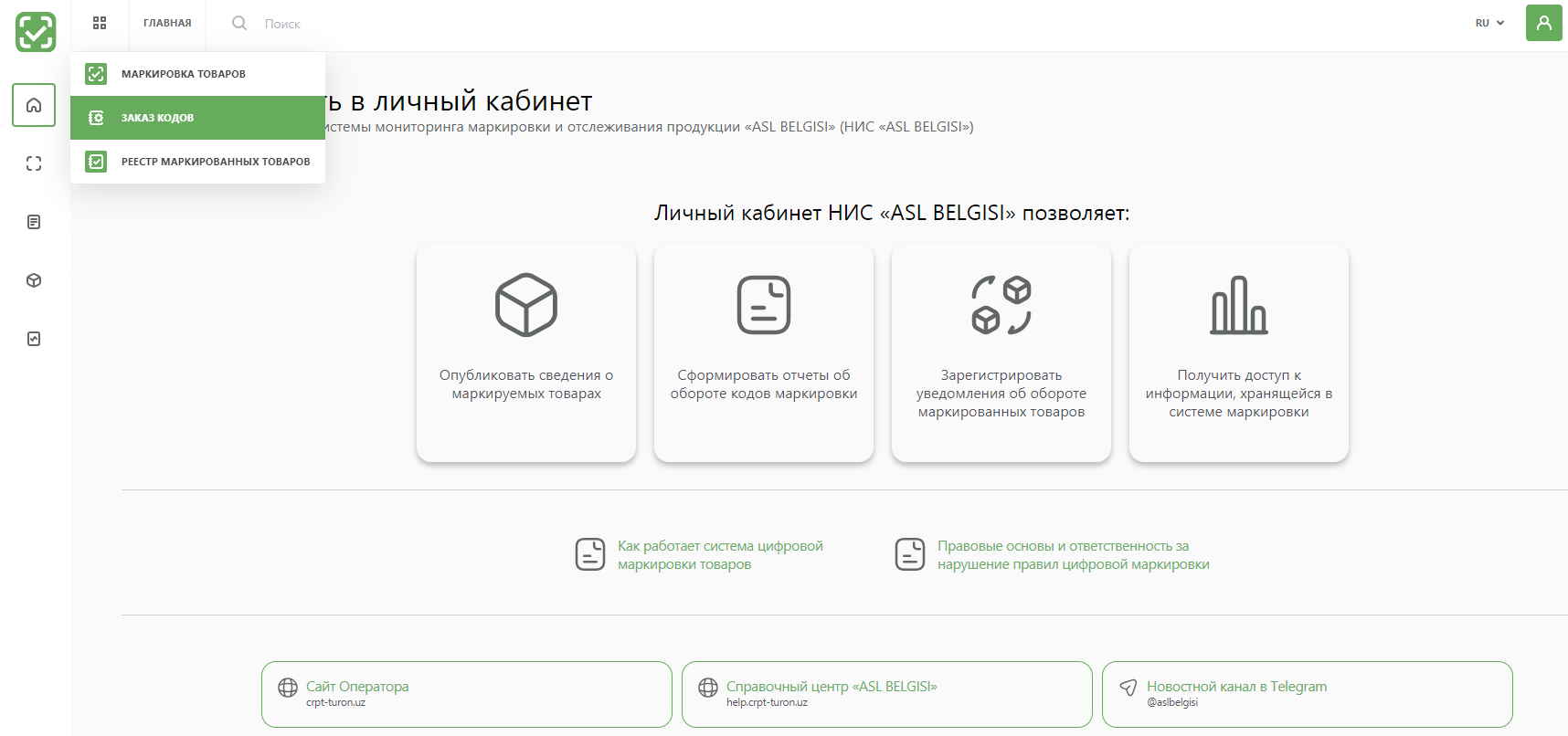Go to the Главная tab

[167, 23]
